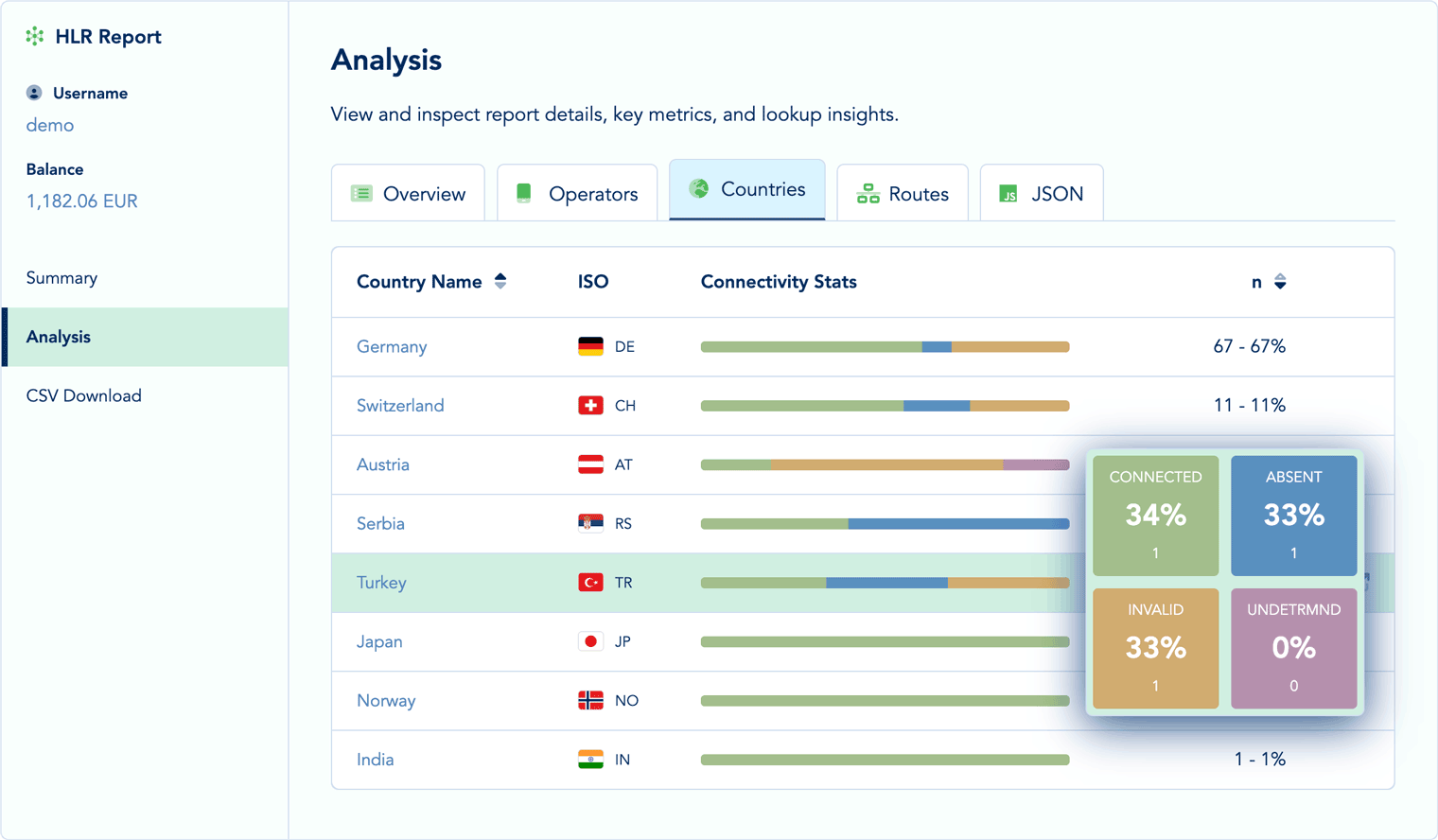This screenshot has width=1438, height=840.
Task: Click Switzerland's connectivity stats bar
Action: coord(885,405)
